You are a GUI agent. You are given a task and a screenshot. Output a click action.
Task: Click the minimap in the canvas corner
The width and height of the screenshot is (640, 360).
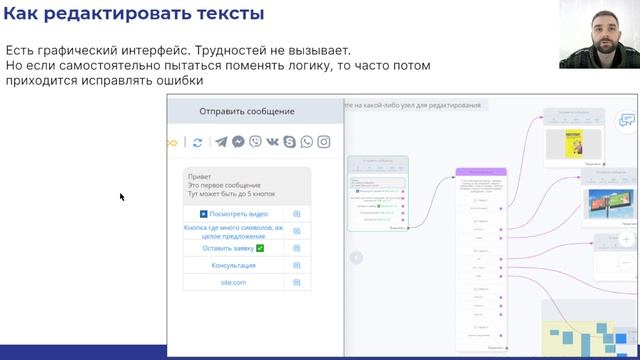point(589,327)
